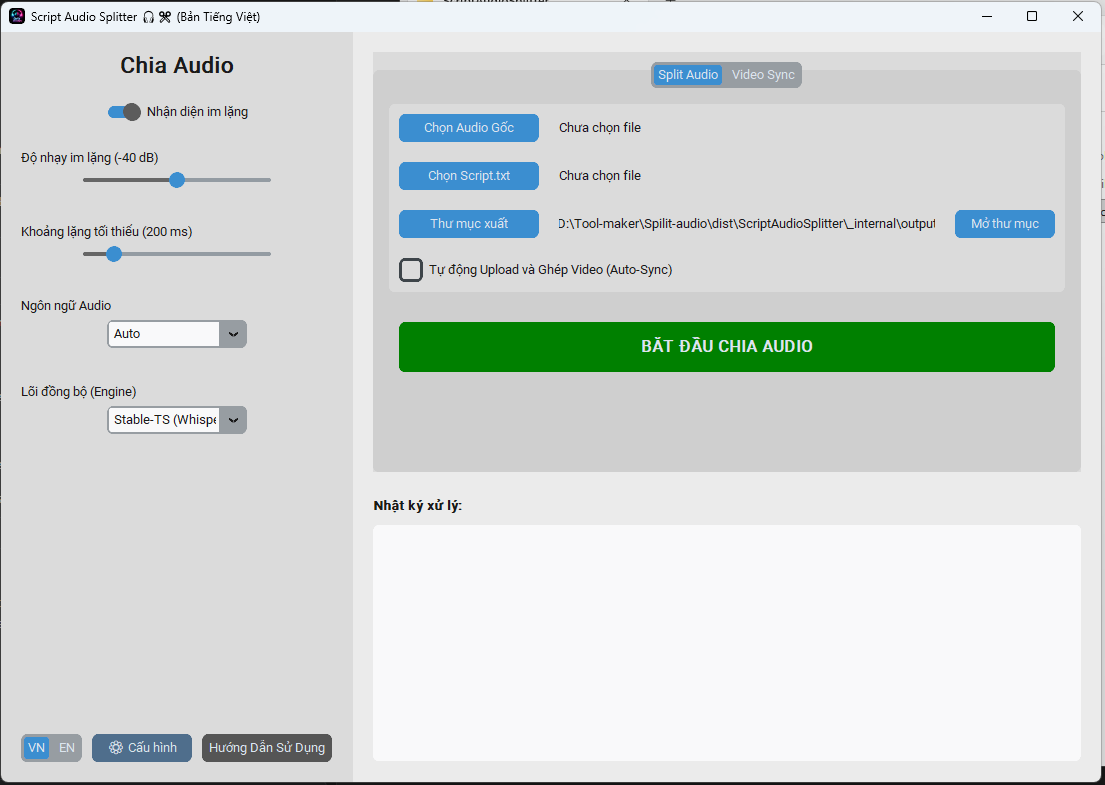Viewport: 1105px width, 785px height.
Task: Select VN language option
Action: pos(37,748)
